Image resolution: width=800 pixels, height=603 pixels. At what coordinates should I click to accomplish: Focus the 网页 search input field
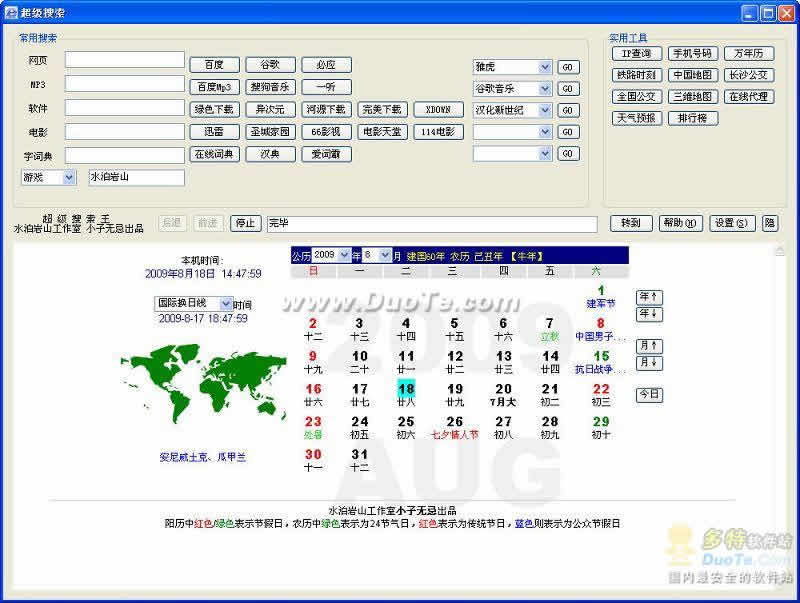pyautogui.click(x=124, y=60)
